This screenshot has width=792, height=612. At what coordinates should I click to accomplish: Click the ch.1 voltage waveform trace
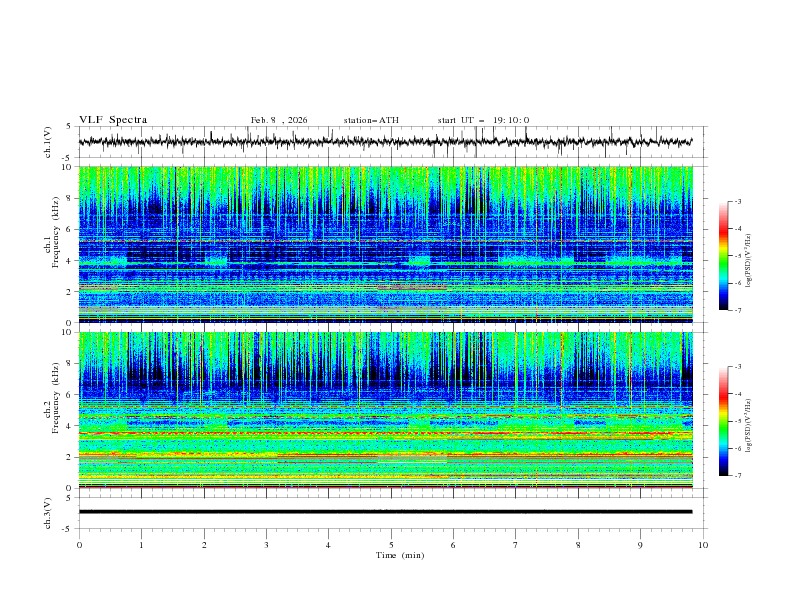[x=385, y=142]
